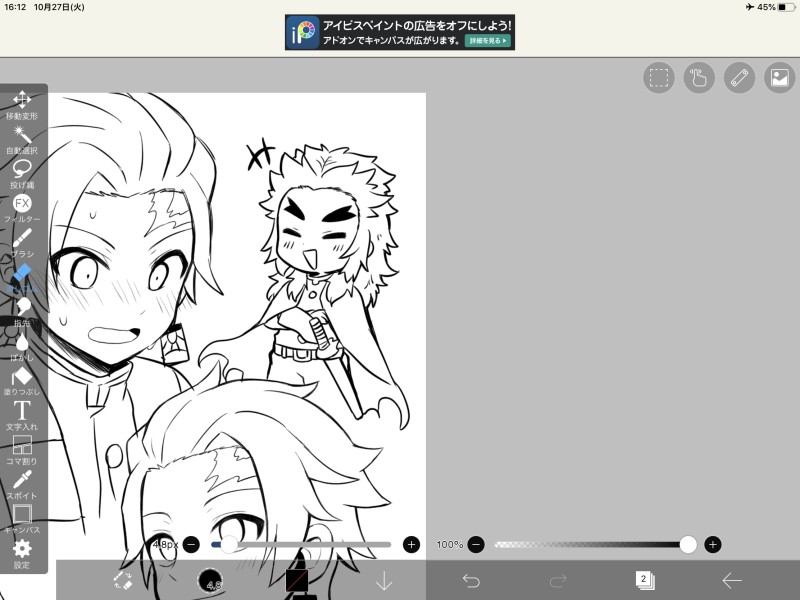Decrease brush thickness with minus button
The height and width of the screenshot is (600, 800).
tap(191, 544)
